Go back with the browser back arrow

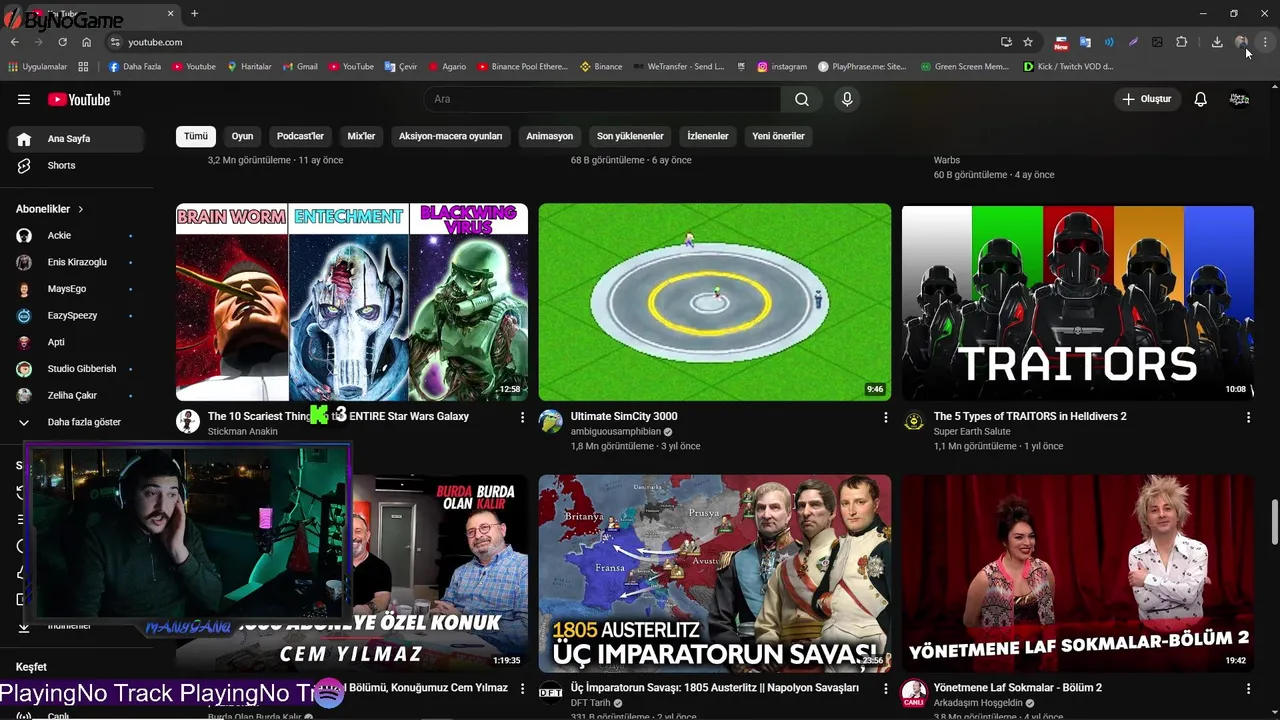pos(14,42)
